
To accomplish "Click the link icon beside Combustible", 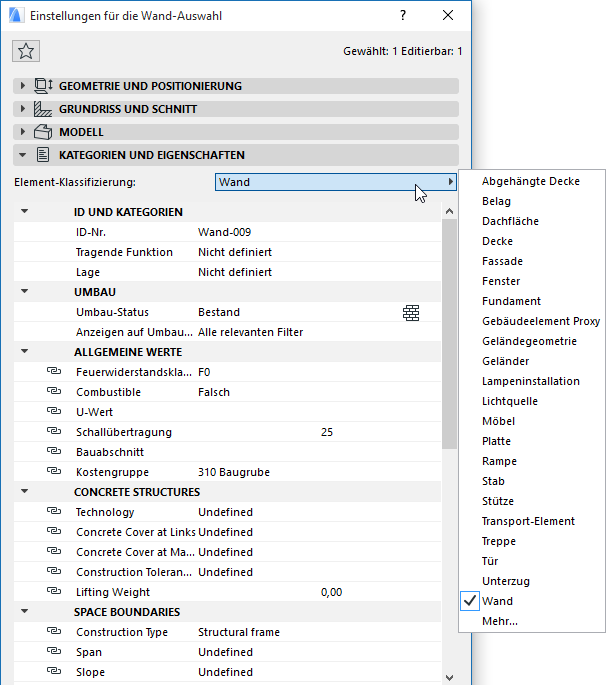I will tap(54, 392).
